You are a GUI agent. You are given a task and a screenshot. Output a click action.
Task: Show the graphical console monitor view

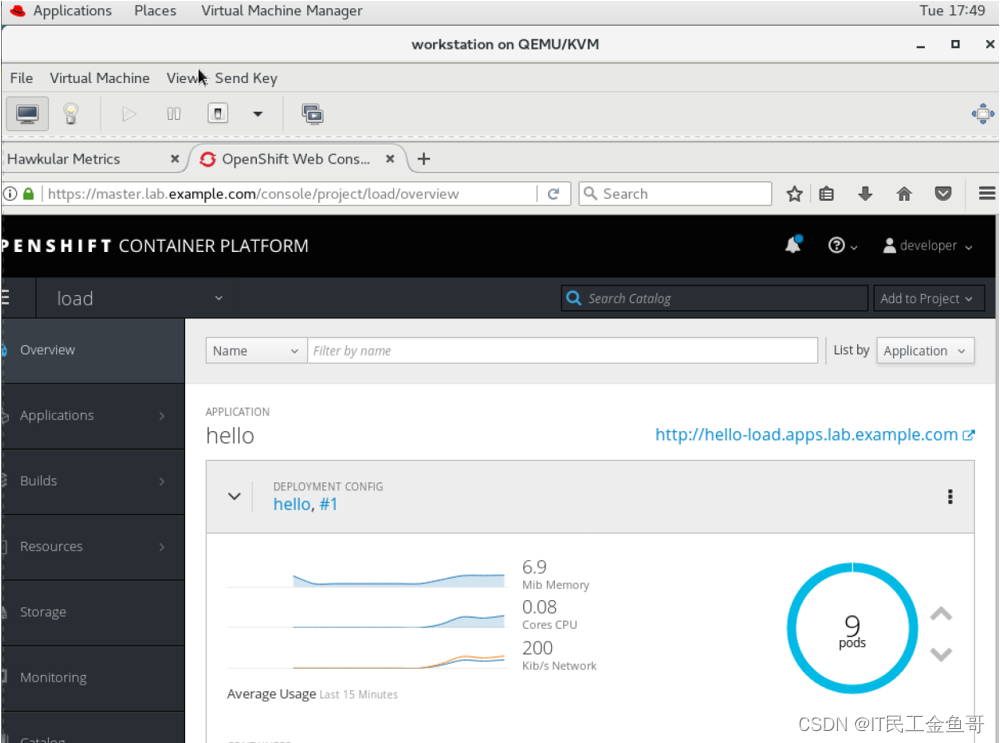pos(27,114)
